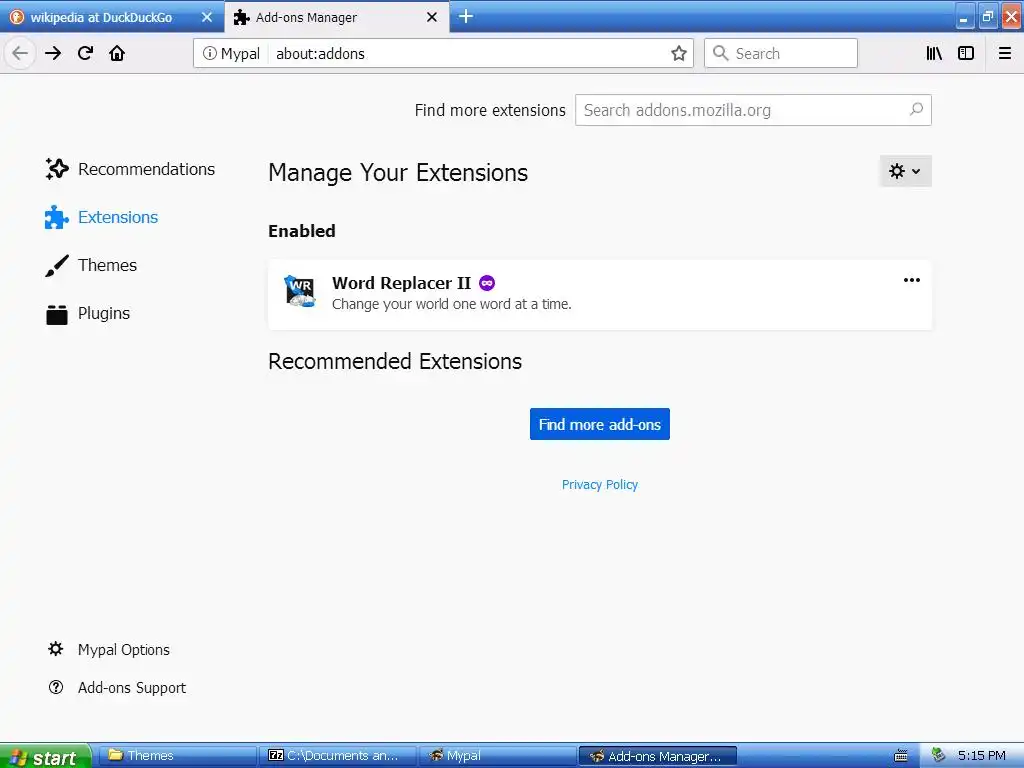This screenshot has height=768, width=1024.
Task: Switch to Themes folder taskbar window
Action: 178,756
